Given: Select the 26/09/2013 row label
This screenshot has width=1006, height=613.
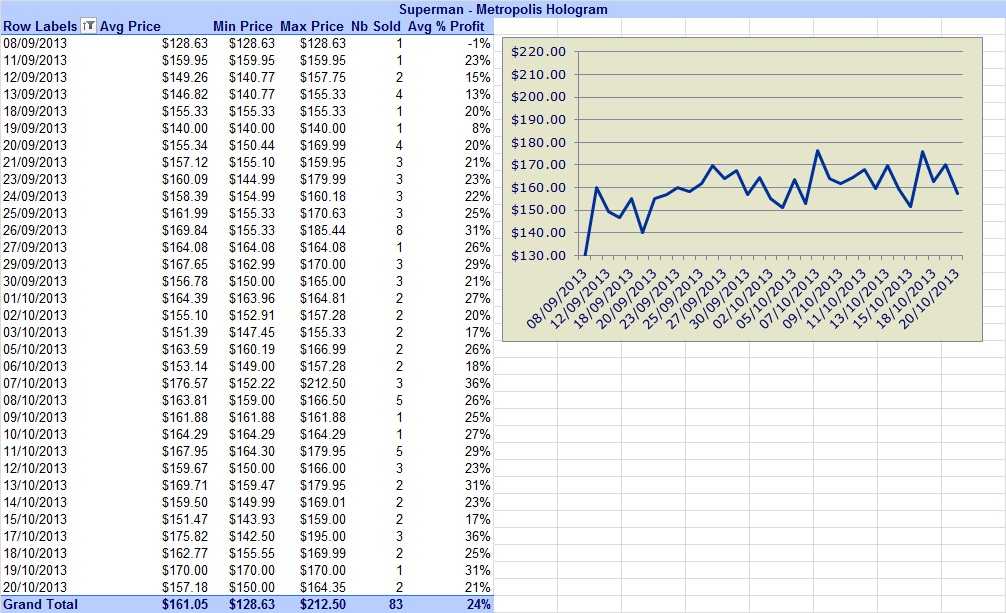Looking at the screenshot, I should 35,230.
